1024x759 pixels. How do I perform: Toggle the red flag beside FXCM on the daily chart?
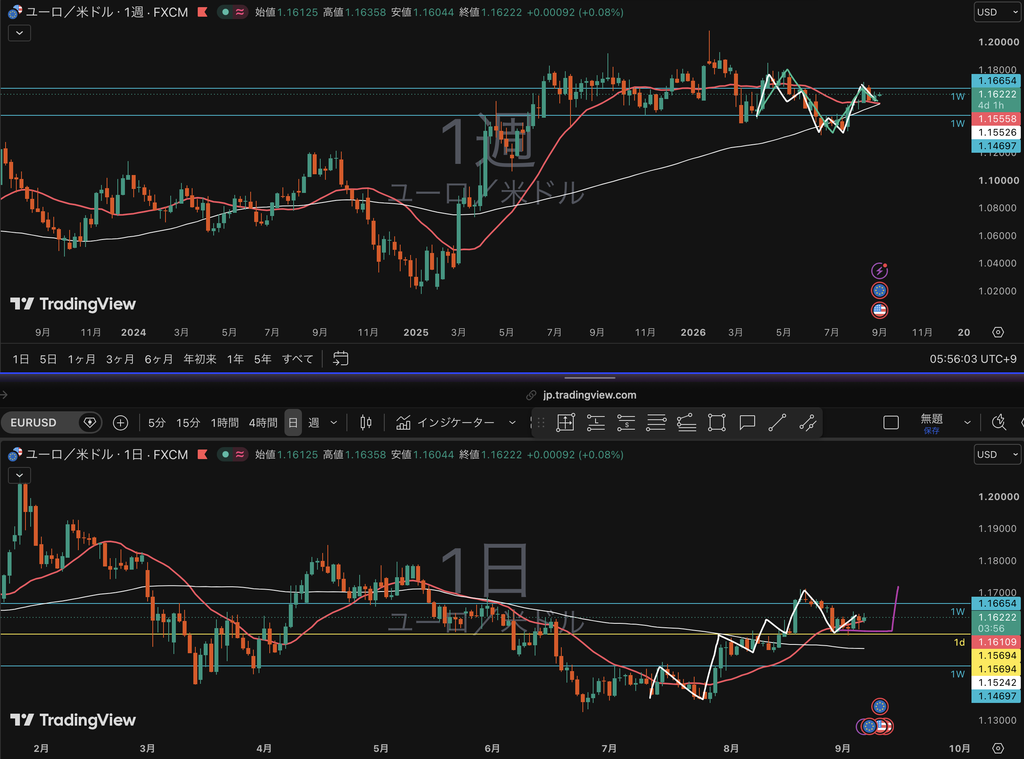pyautogui.click(x=202, y=454)
